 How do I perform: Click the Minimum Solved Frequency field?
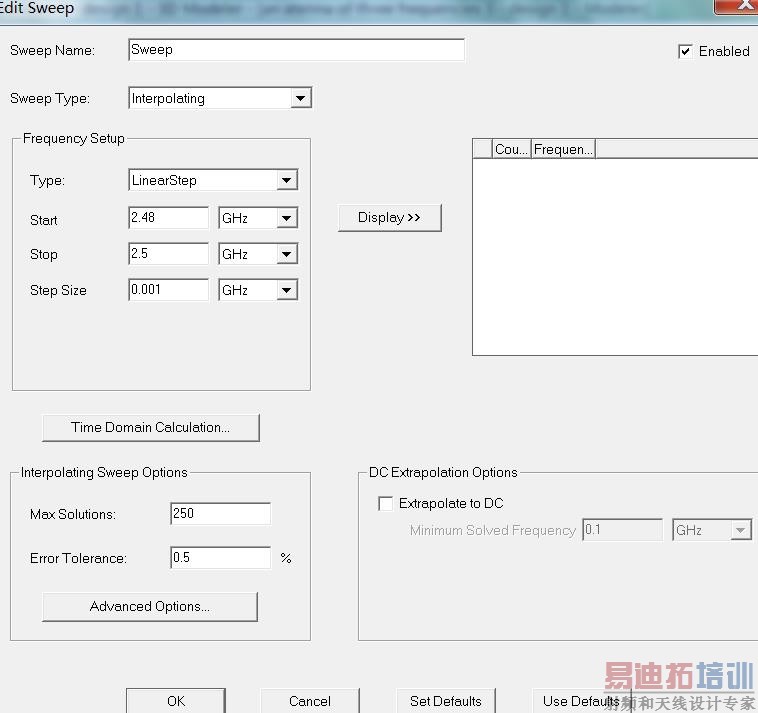click(623, 530)
